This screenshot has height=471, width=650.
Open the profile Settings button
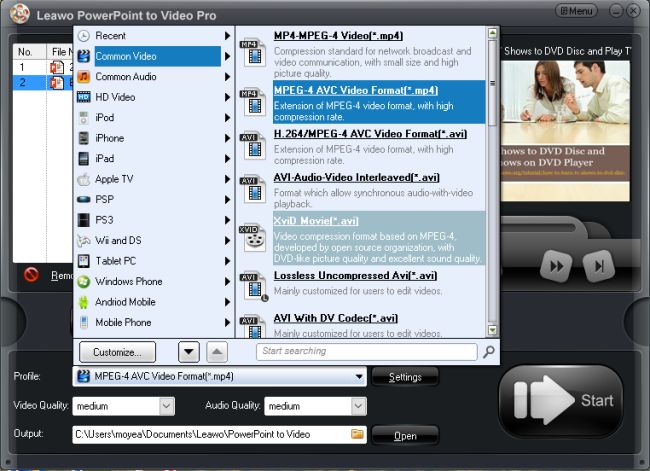[405, 377]
